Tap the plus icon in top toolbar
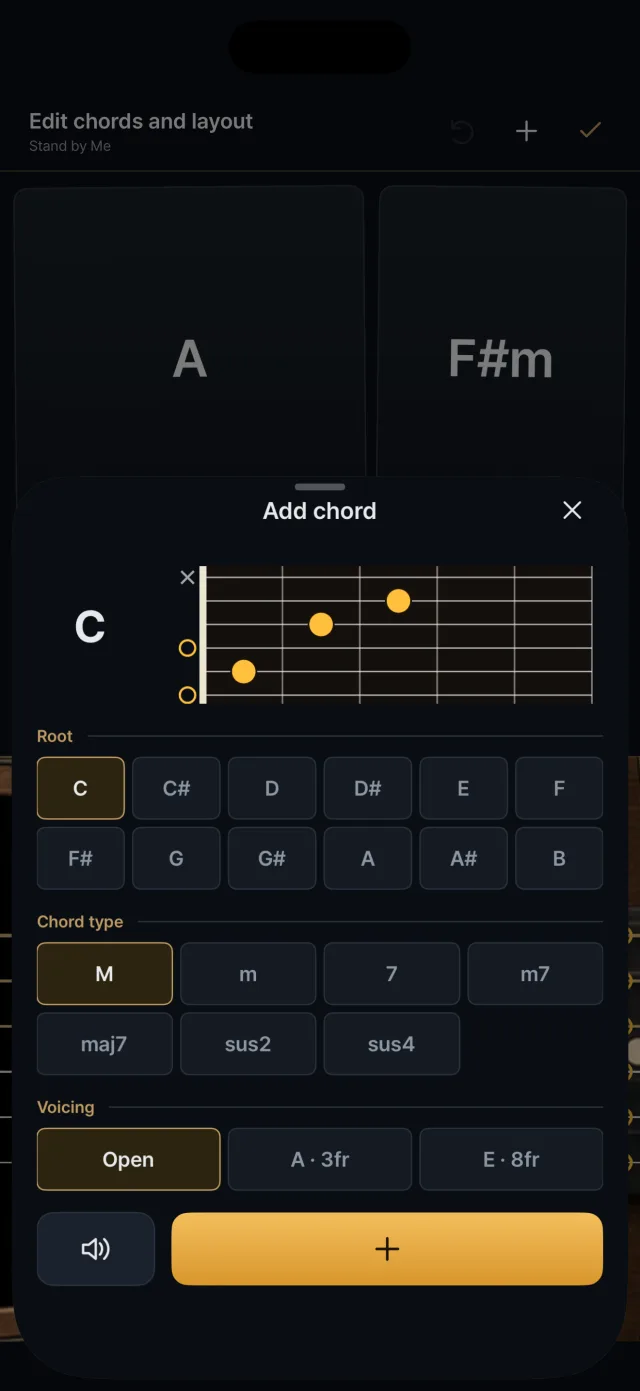The image size is (640, 1391). coord(526,131)
